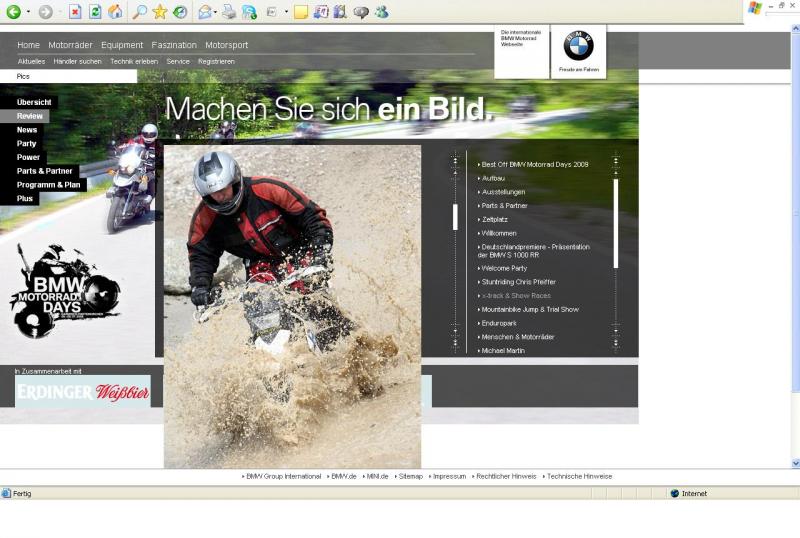Click the BMW roundel logo
This screenshot has width=800, height=538.
(x=579, y=45)
